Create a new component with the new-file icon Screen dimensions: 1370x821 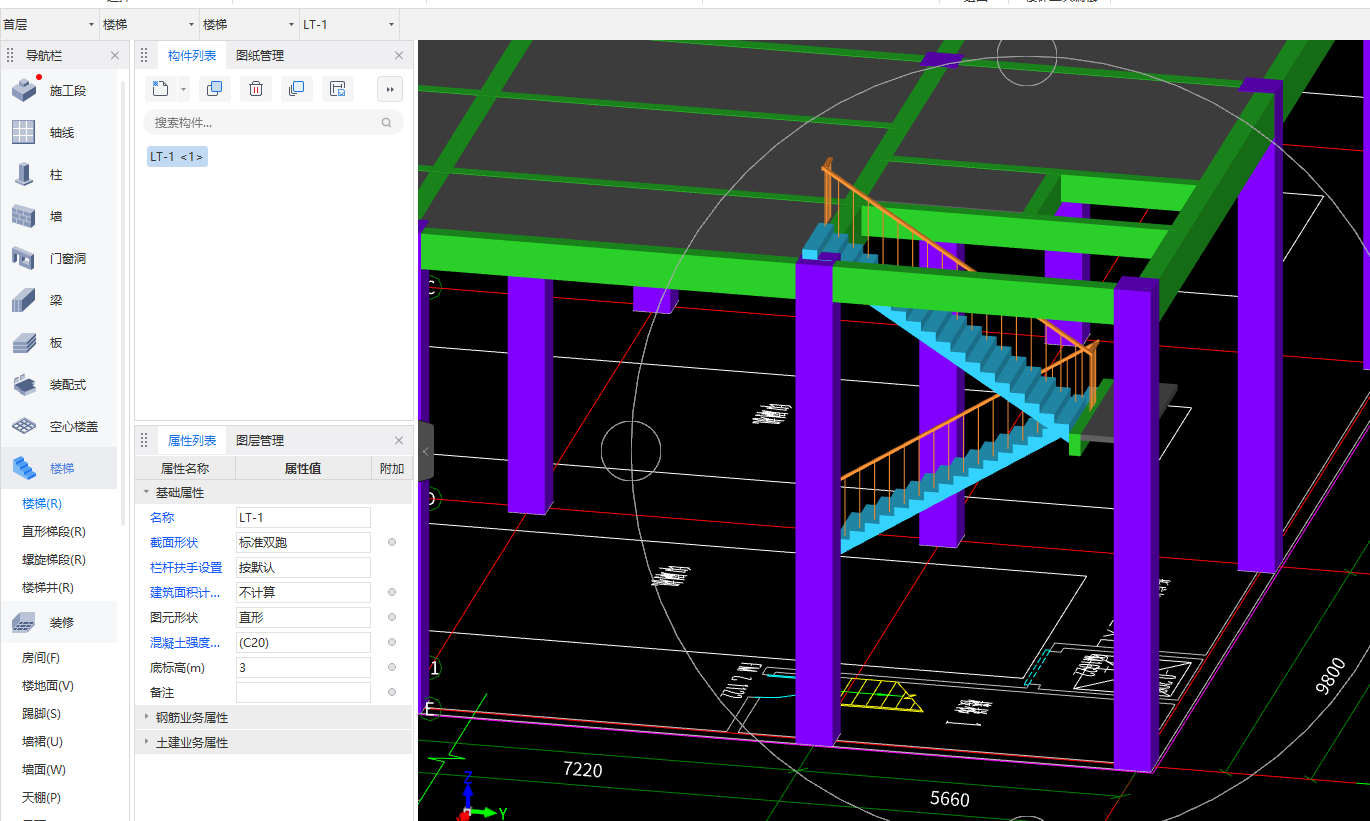coord(160,89)
